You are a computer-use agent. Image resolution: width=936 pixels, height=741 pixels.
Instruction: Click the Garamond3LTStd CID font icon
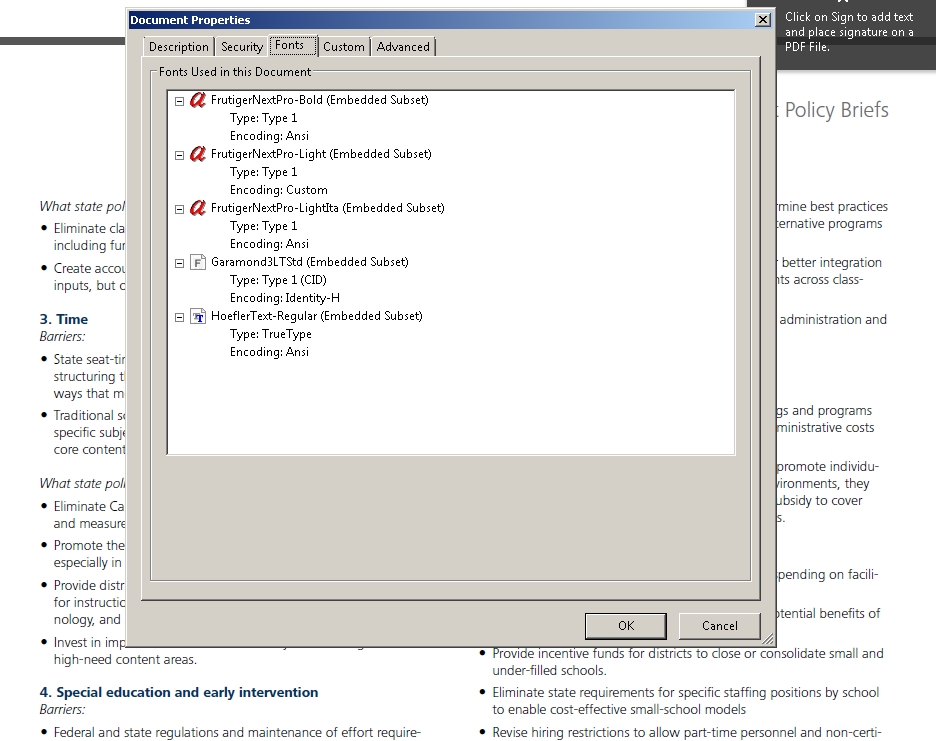click(x=198, y=262)
